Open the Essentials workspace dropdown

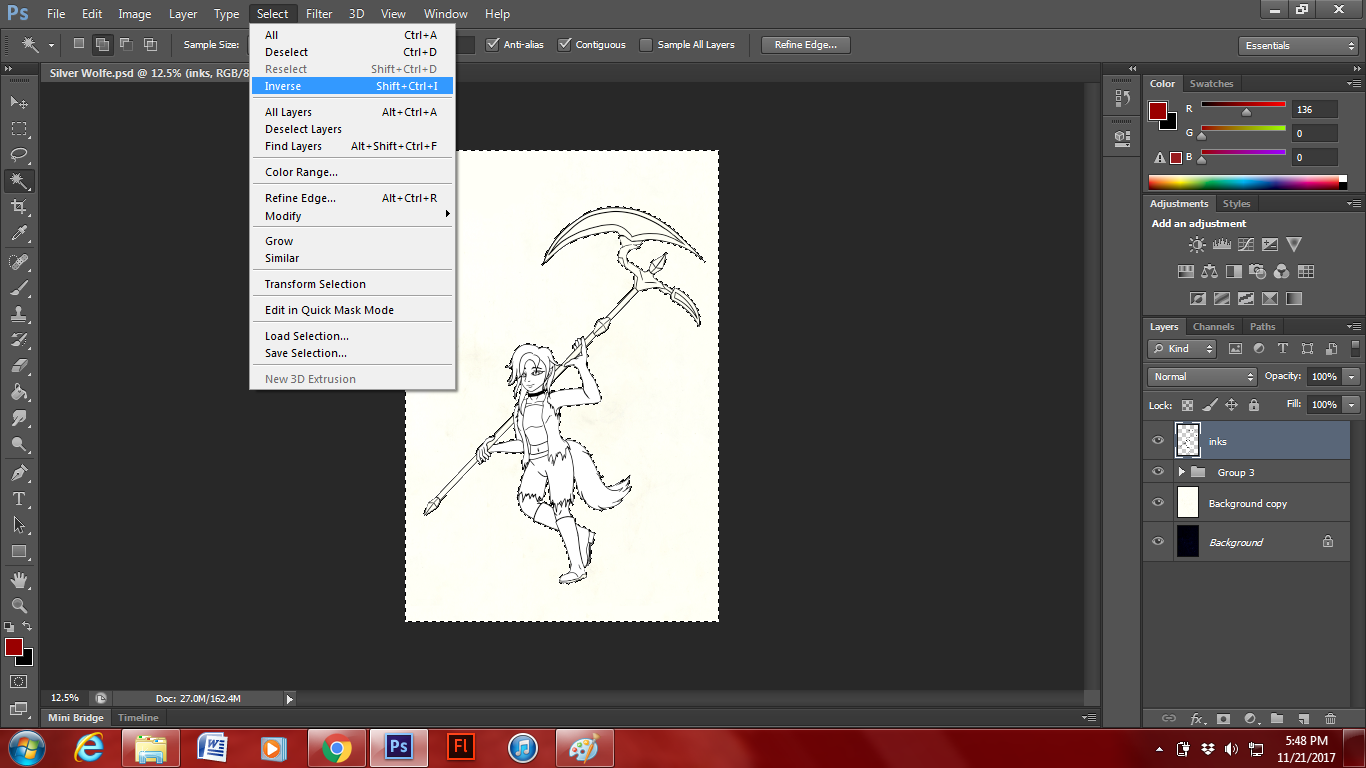click(1297, 46)
